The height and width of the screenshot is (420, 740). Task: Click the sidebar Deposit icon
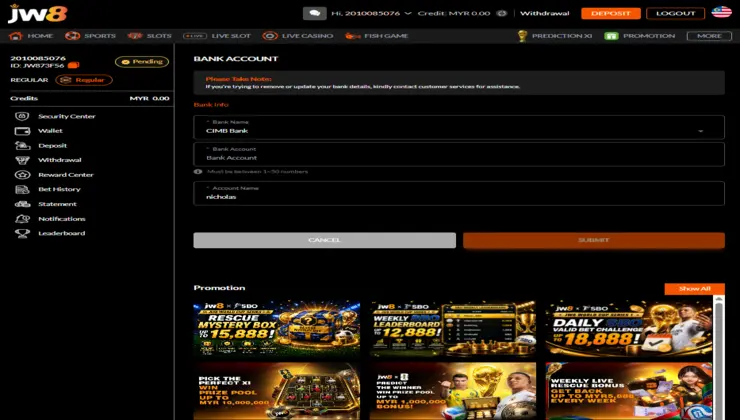coord(22,145)
